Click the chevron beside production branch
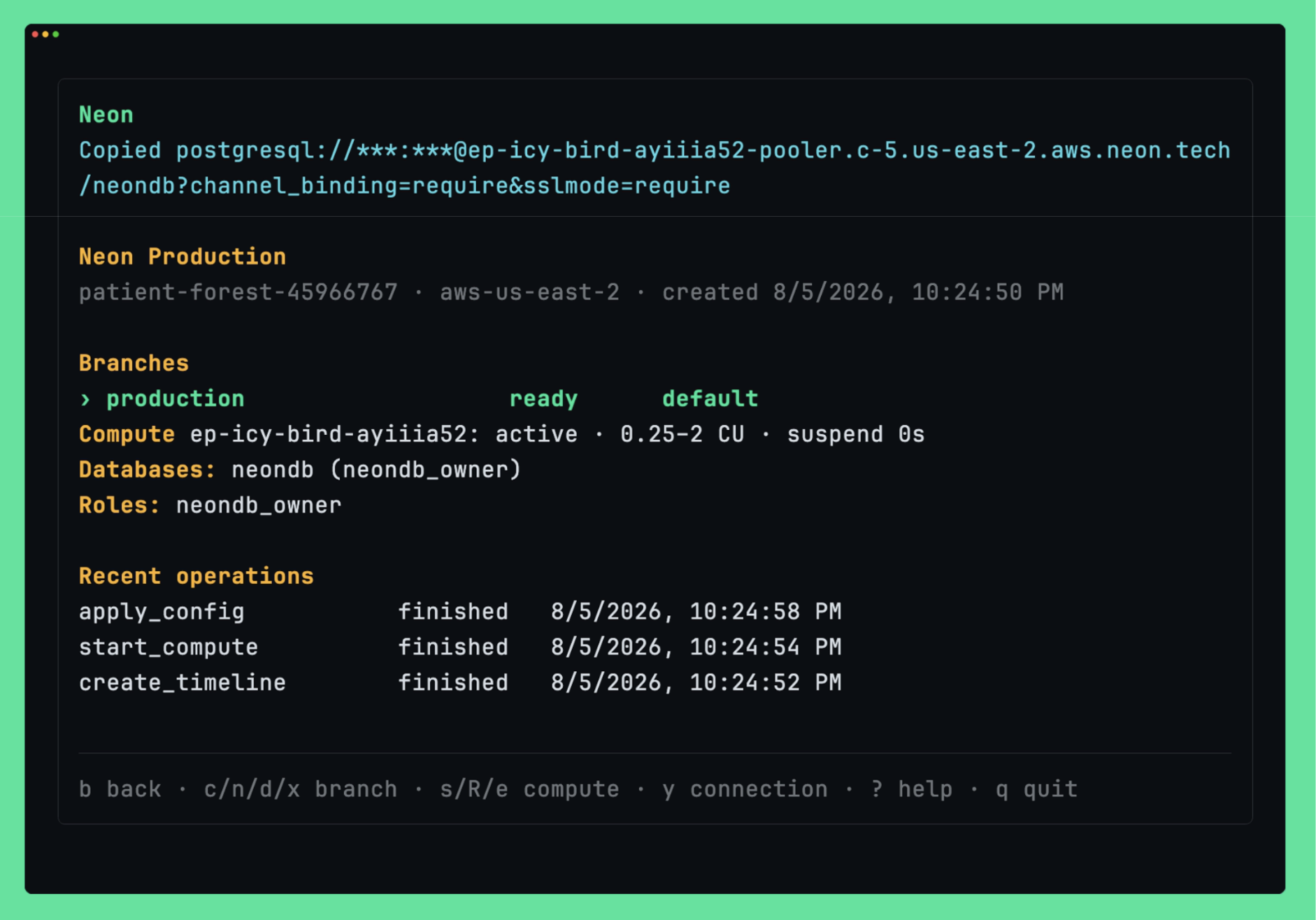 pyautogui.click(x=85, y=399)
